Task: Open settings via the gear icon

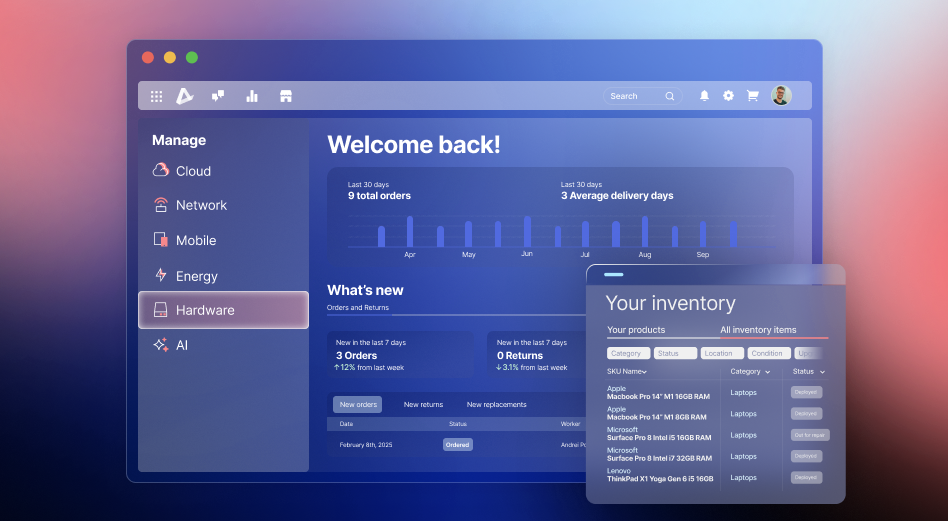Action: click(x=728, y=96)
